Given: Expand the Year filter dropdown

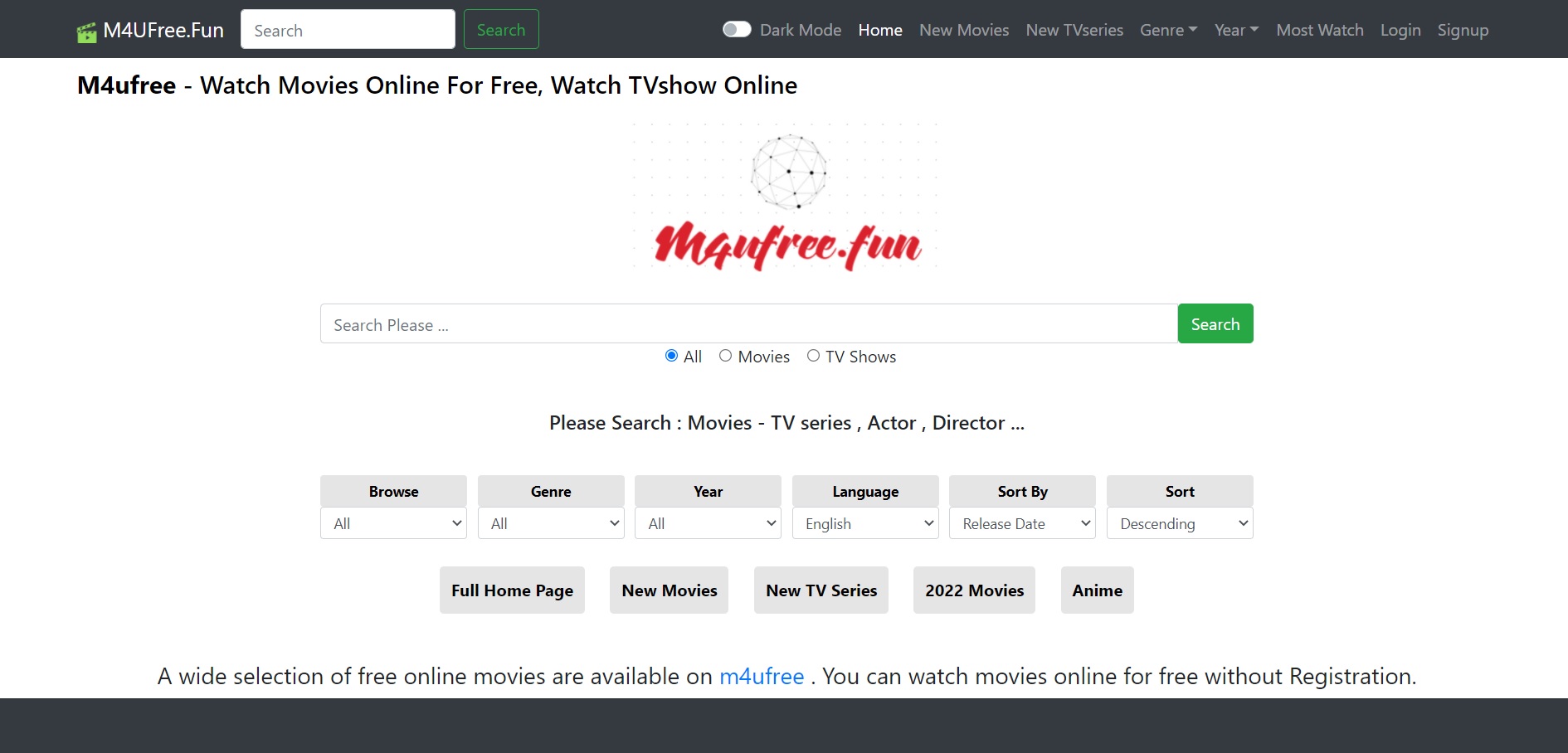Looking at the screenshot, I should click(x=708, y=523).
